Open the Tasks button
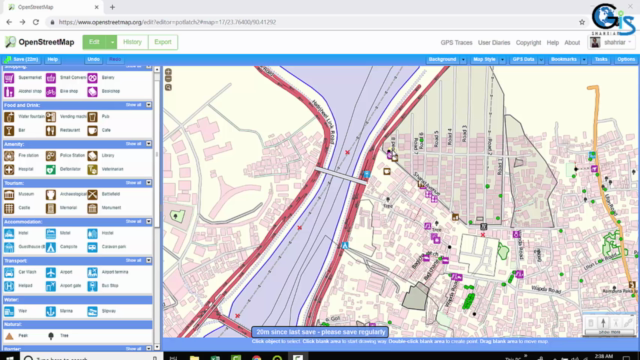640x360 pixels. tap(601, 60)
